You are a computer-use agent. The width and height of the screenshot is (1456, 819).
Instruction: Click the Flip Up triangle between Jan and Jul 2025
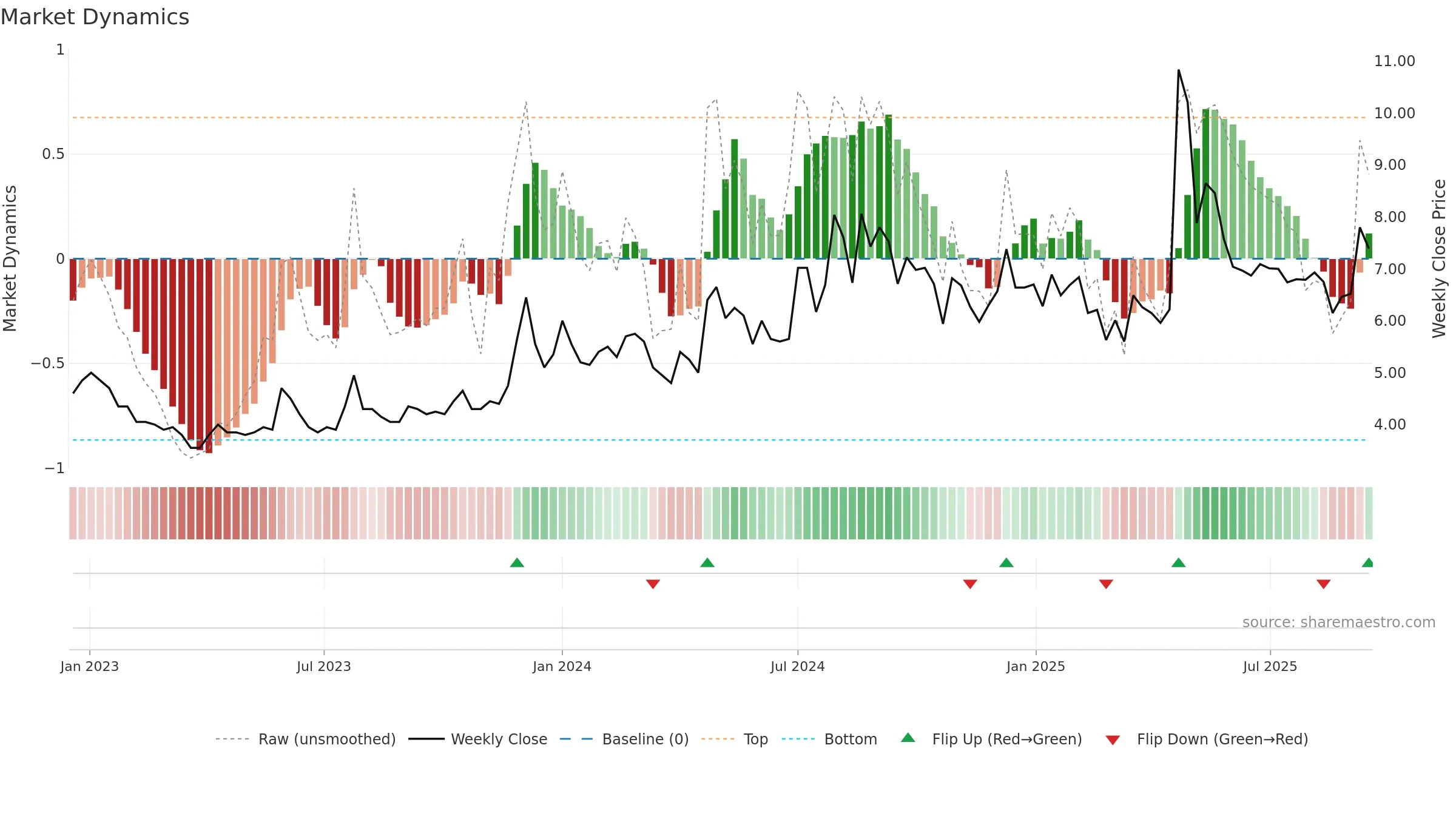pos(1179,562)
